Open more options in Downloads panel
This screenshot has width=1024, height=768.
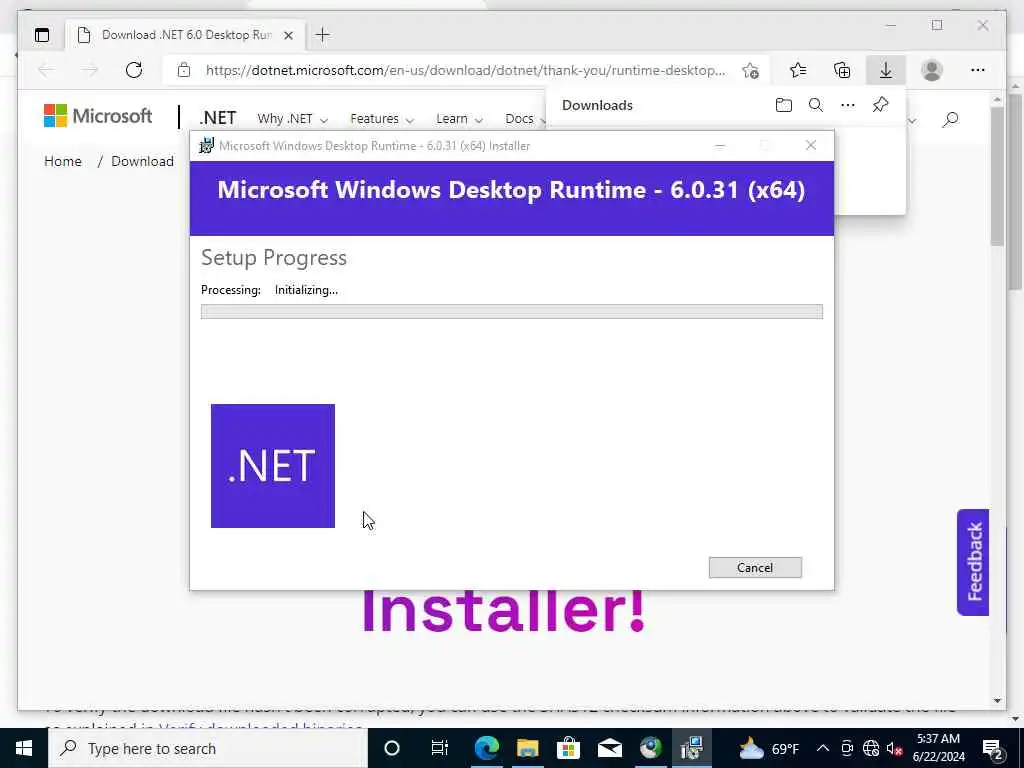pos(848,105)
